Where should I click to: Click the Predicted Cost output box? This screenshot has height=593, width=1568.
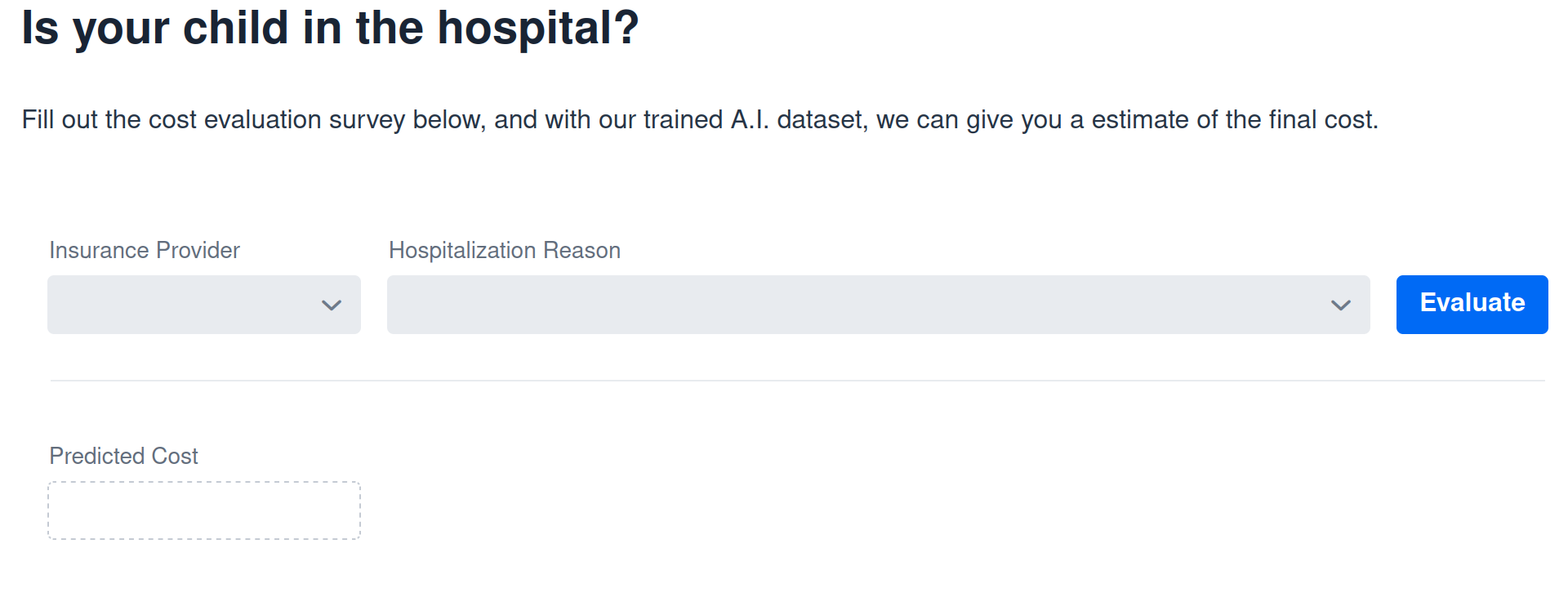(204, 511)
